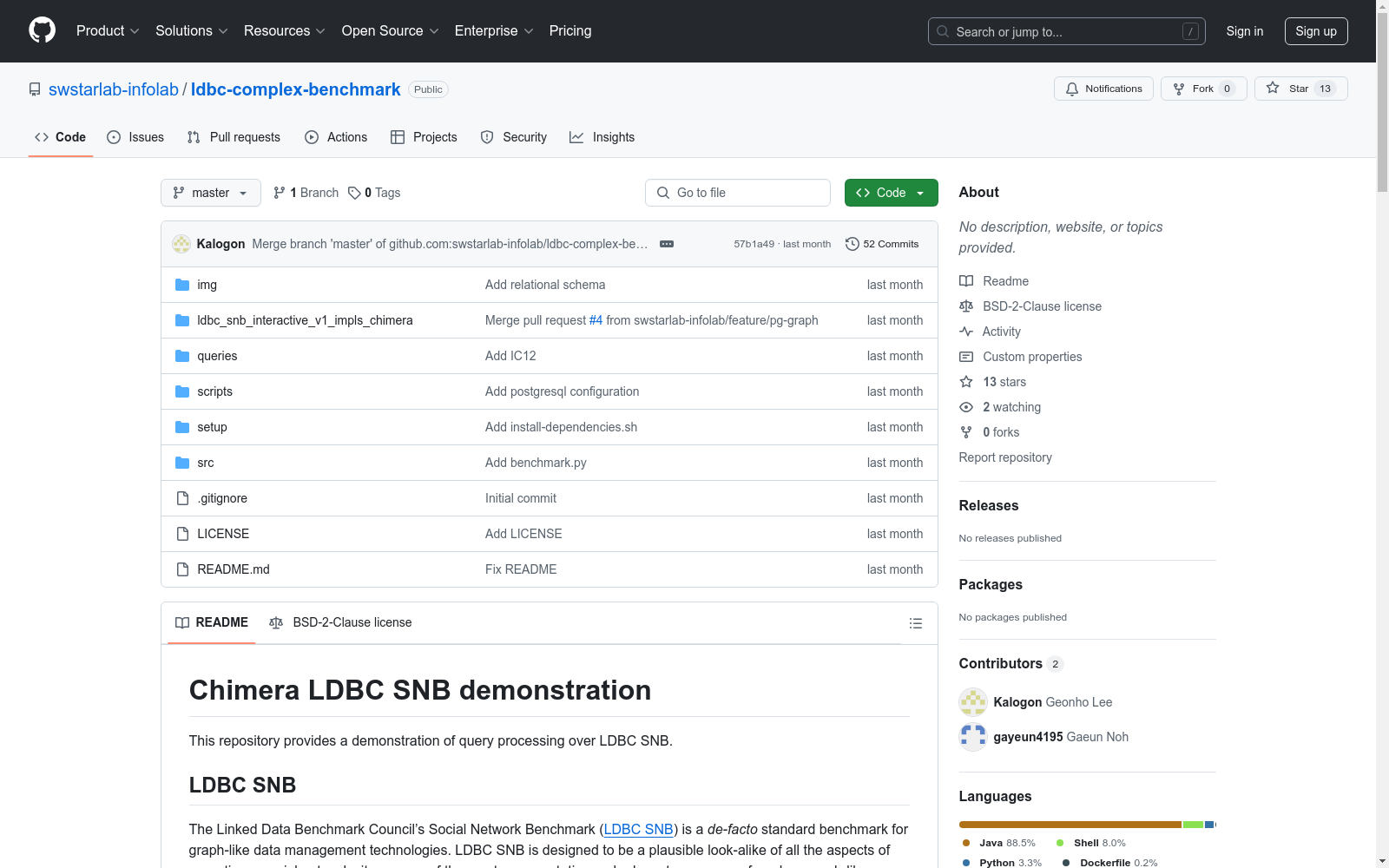
Task: Focus the Search or jump to field
Action: tap(1067, 31)
